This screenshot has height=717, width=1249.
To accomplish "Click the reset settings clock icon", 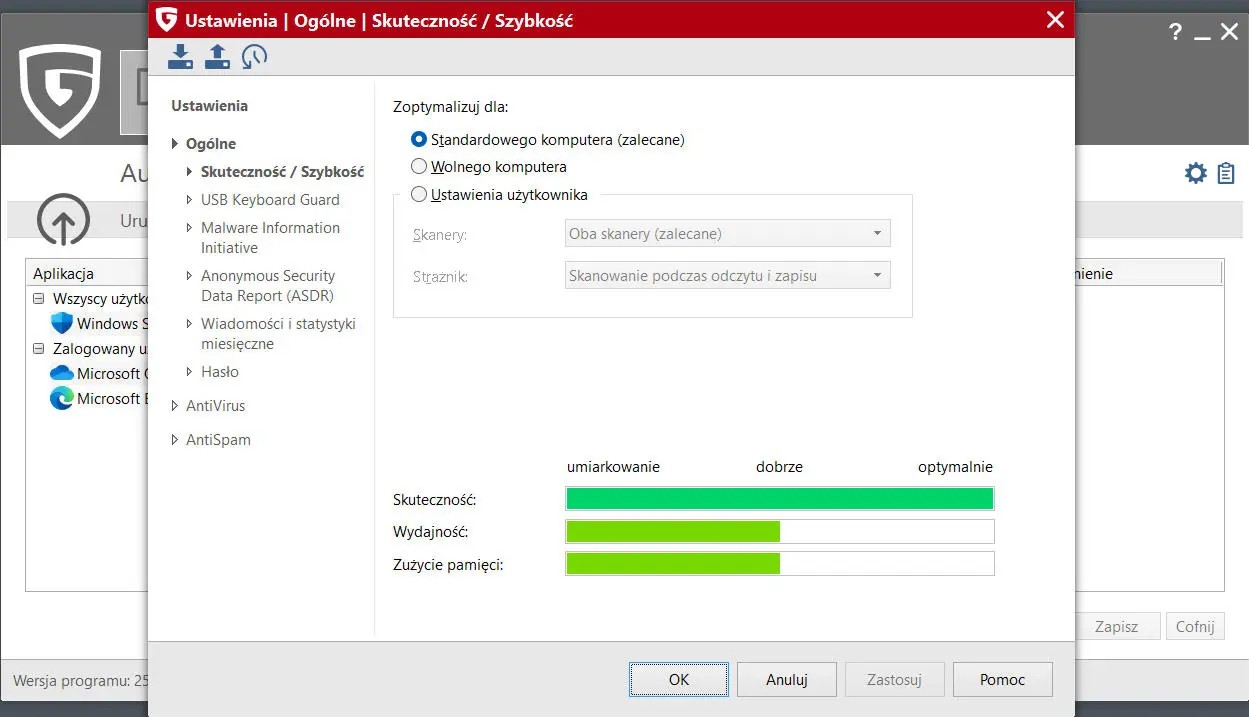I will coord(254,56).
